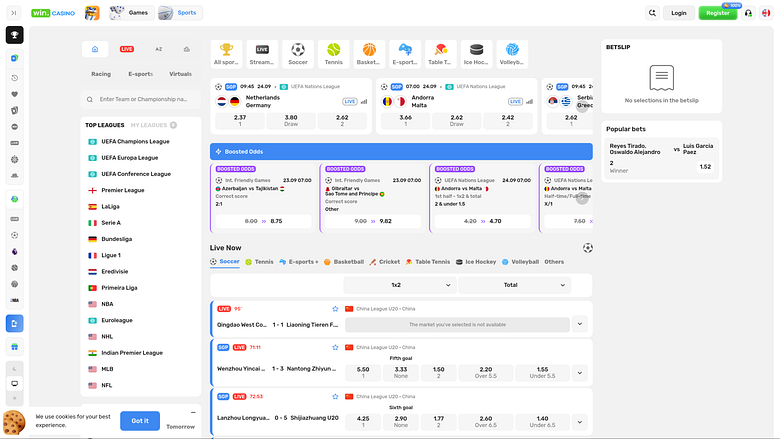This screenshot has width=780, height=439.
Task: Click the search icon in top bar
Action: [652, 13]
